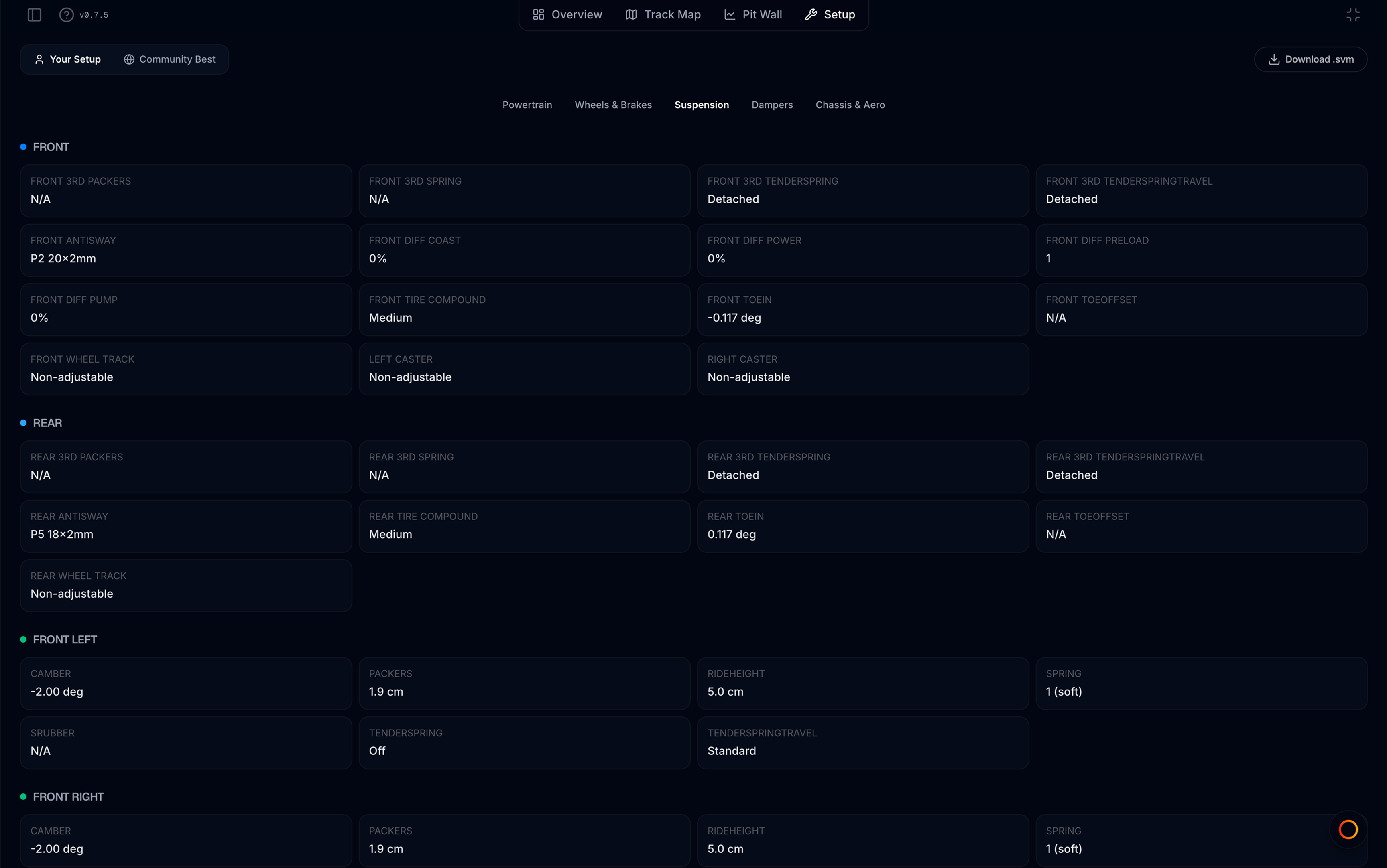
Task: Switch to the Track Map tab
Action: point(663,15)
